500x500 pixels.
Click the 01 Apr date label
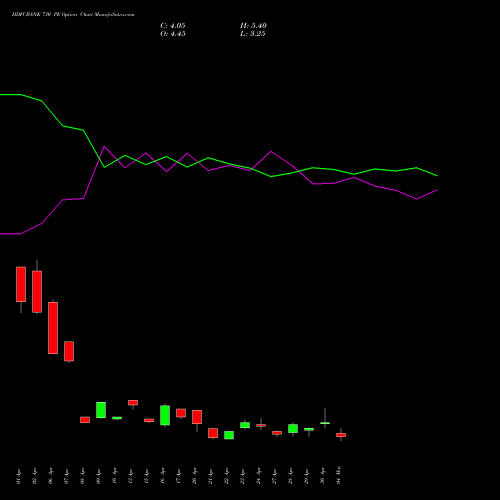[x=18, y=476]
